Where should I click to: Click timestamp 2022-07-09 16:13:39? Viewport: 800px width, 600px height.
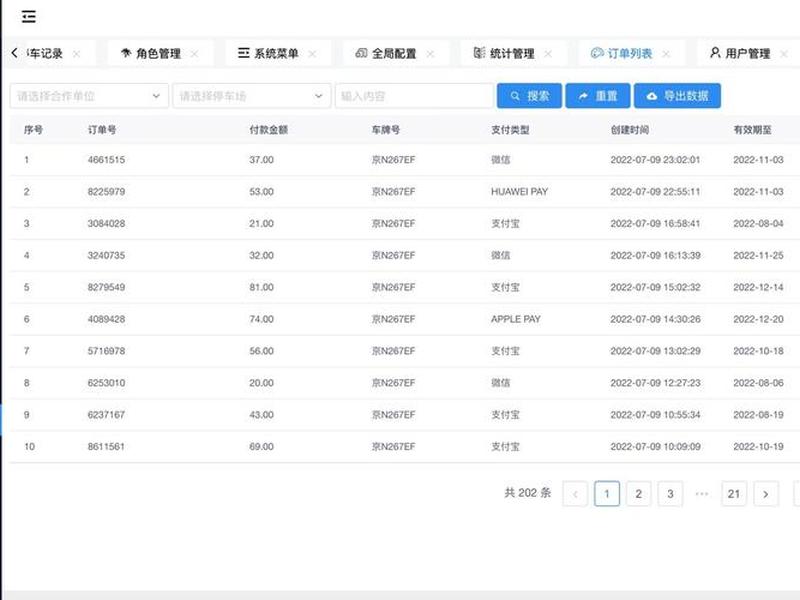(x=656, y=256)
